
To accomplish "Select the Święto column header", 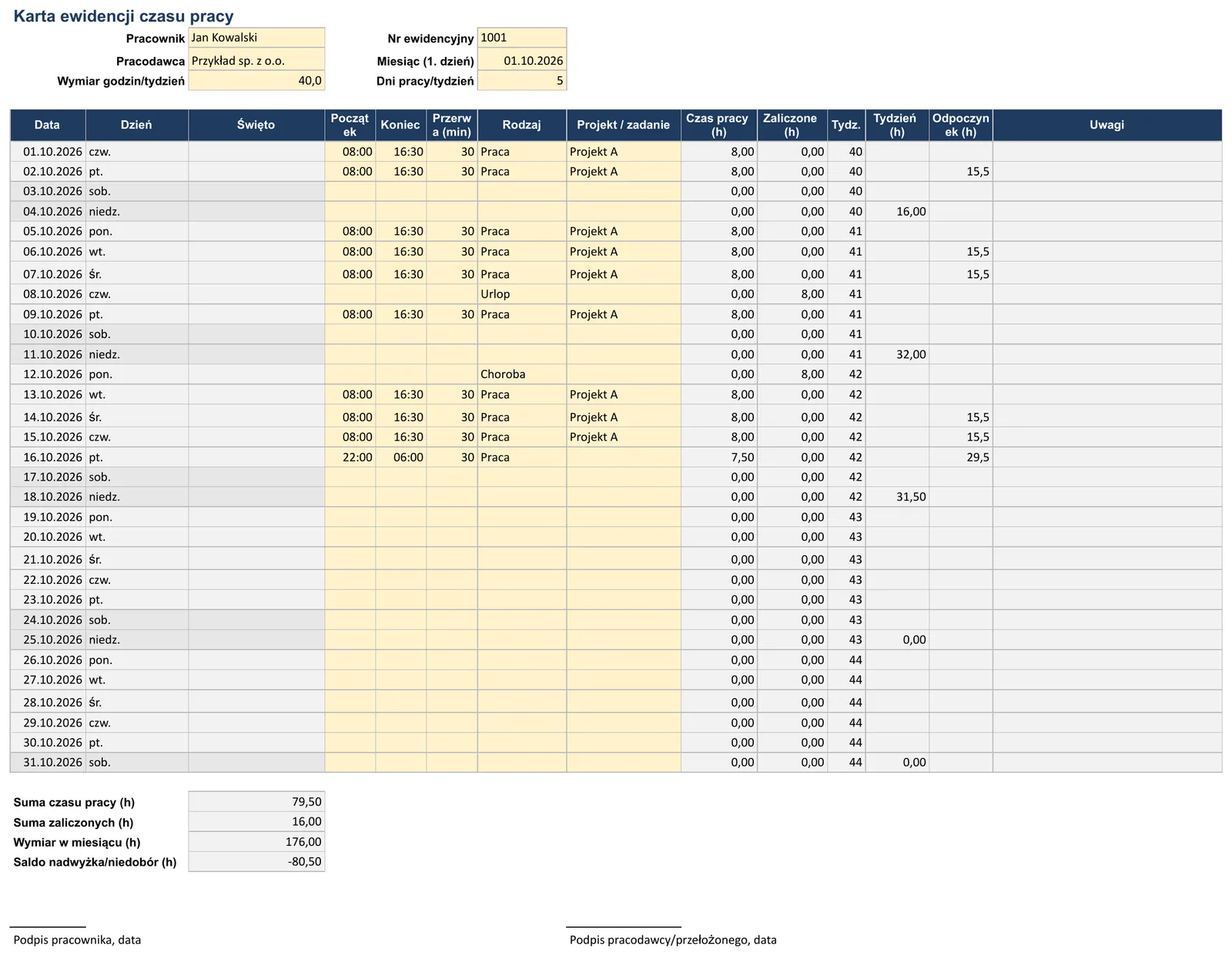I will point(256,125).
